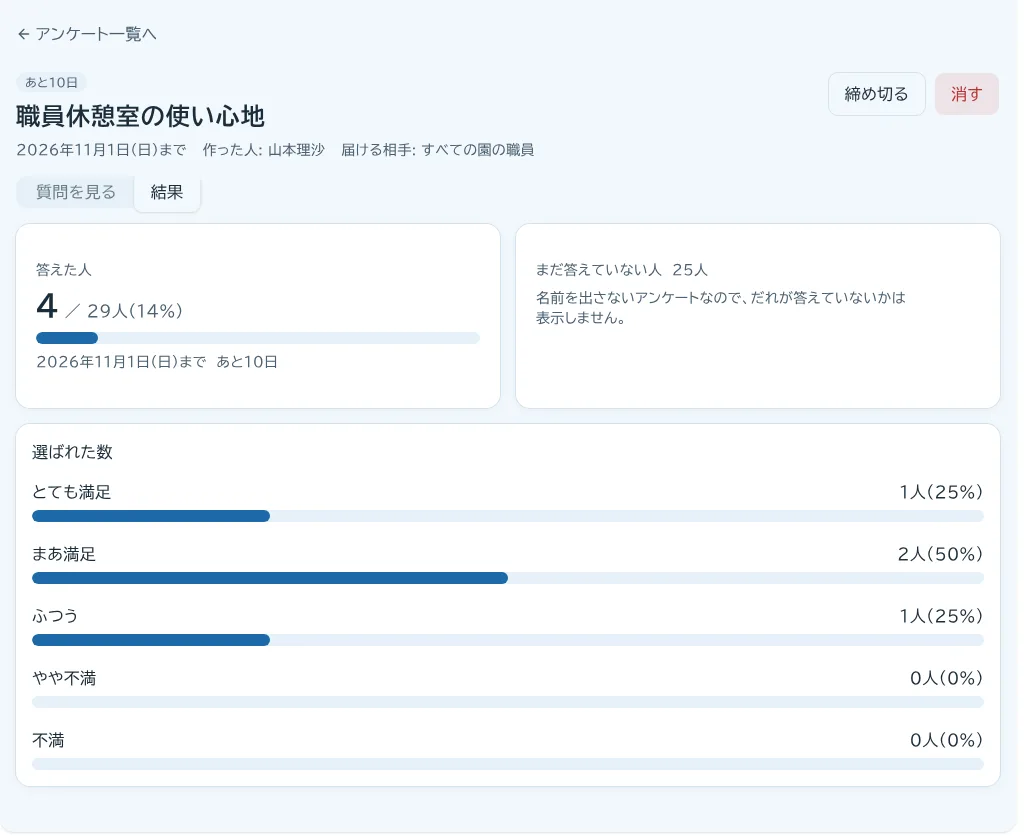
Task: Click the 2人(50%) count
Action: 940,554
